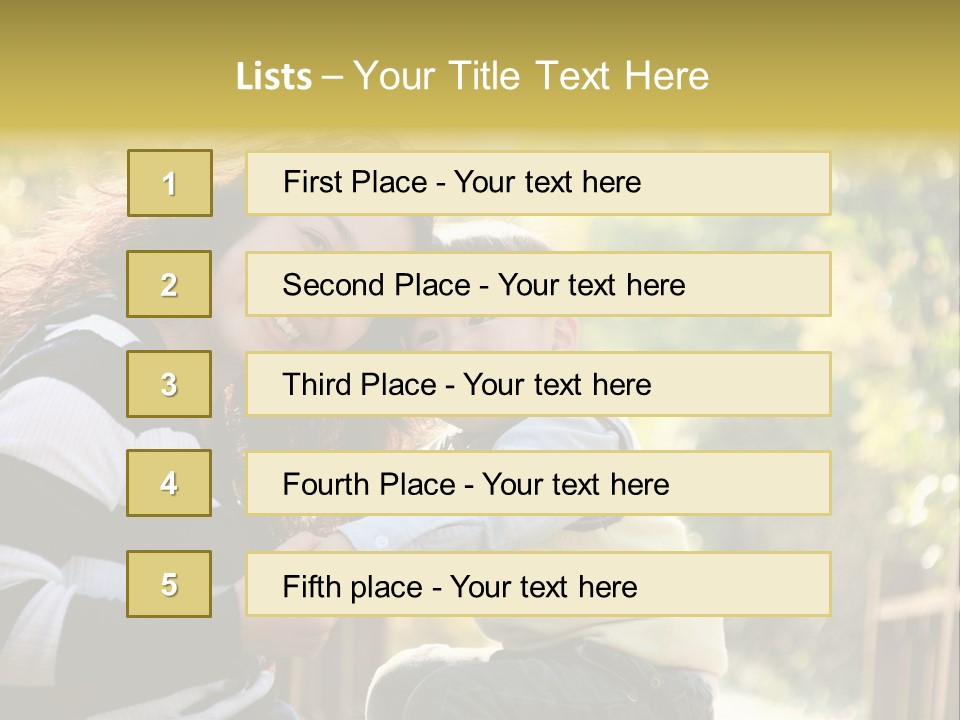Click the number 3 box
This screenshot has width=960, height=720.
click(169, 384)
